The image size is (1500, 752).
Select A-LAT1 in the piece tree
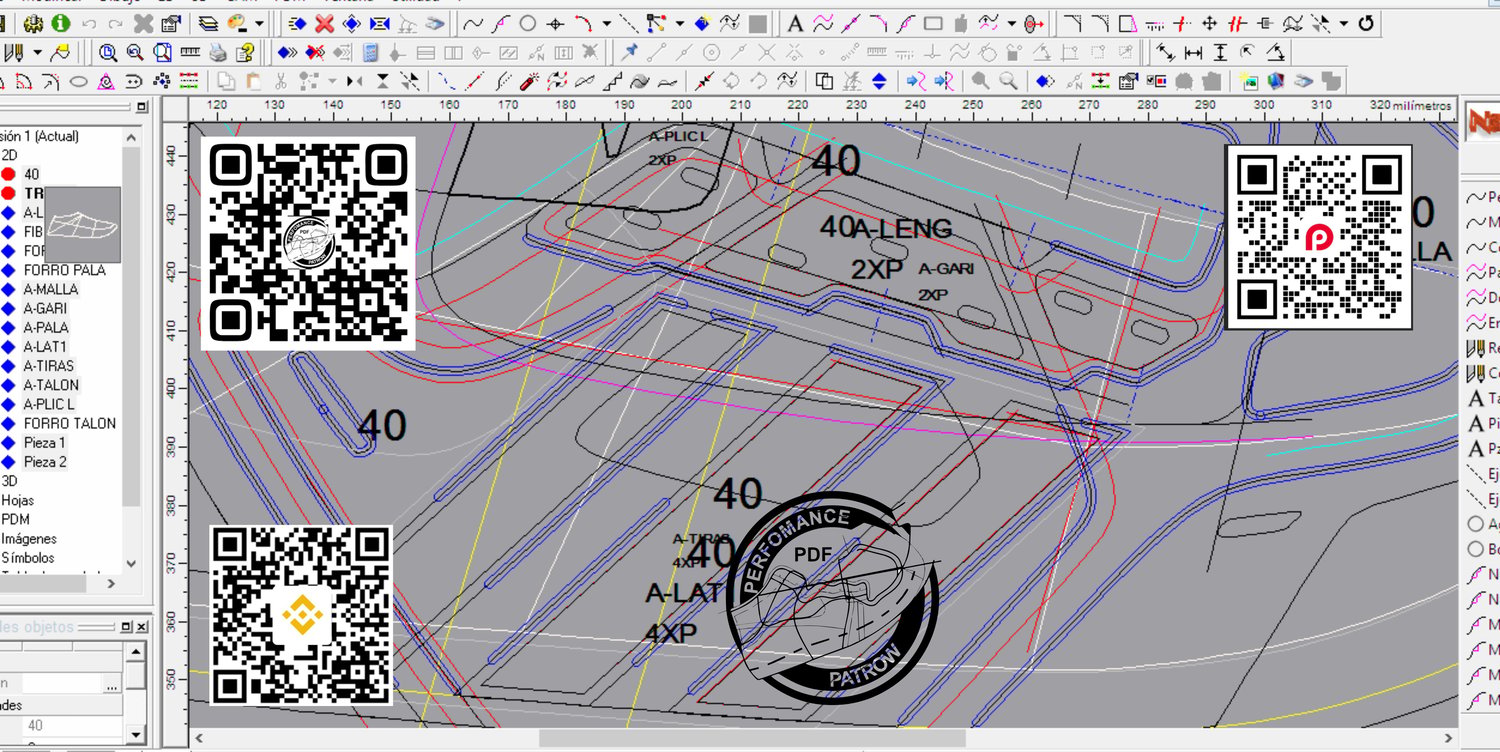[x=46, y=347]
